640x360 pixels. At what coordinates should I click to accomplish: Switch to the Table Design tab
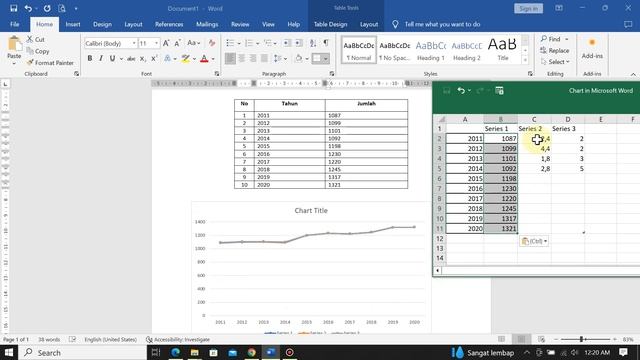click(x=330, y=24)
